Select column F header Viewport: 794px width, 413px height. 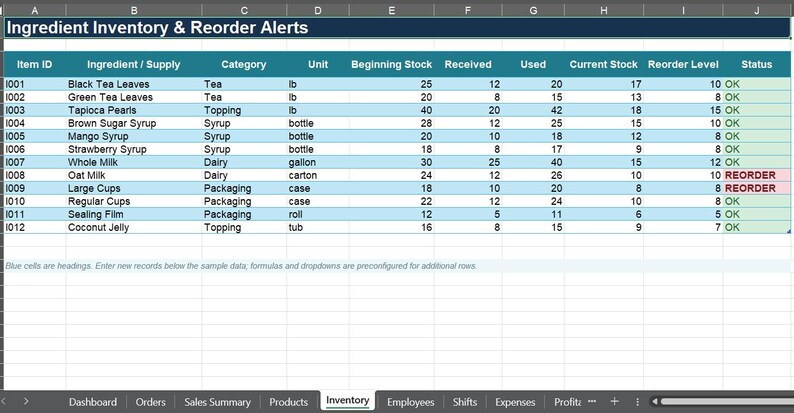[x=468, y=11]
